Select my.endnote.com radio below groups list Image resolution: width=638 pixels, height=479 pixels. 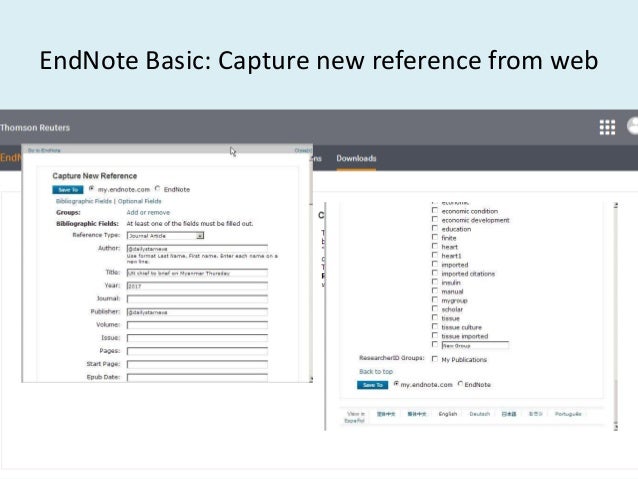tap(396, 384)
